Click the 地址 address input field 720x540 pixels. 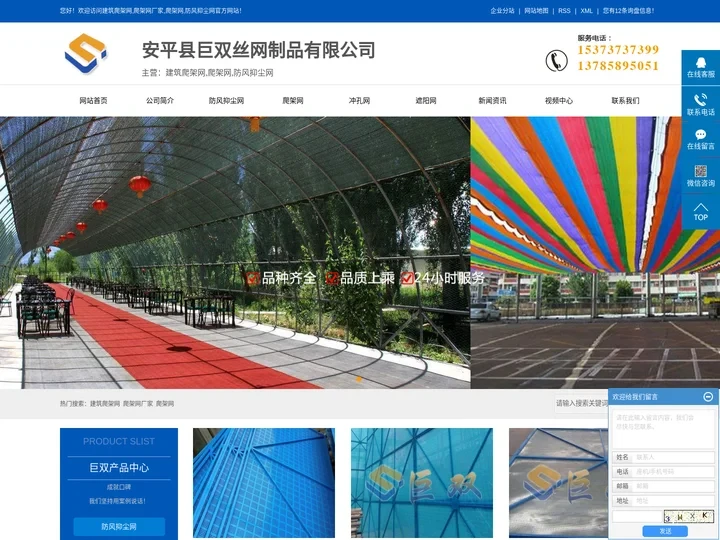point(674,501)
